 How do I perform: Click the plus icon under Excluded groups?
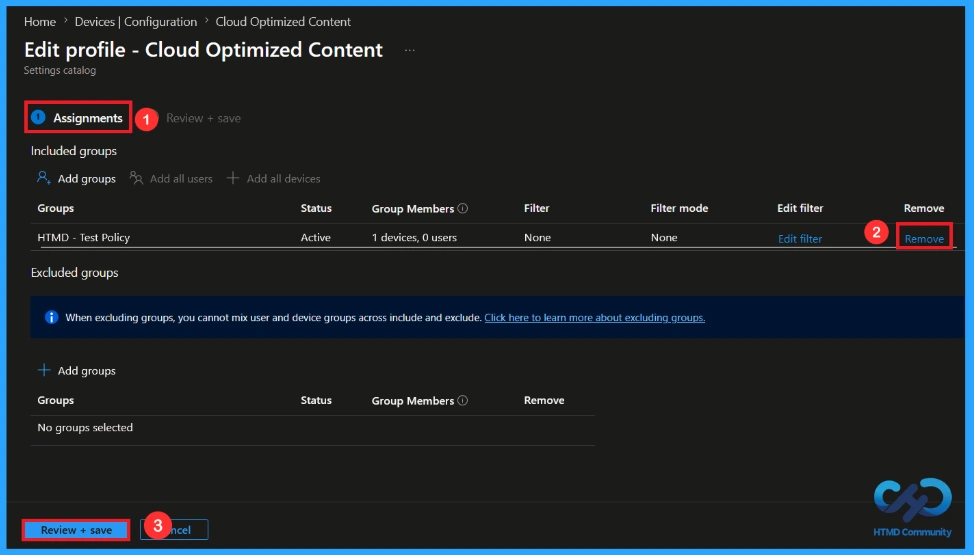coord(43,370)
